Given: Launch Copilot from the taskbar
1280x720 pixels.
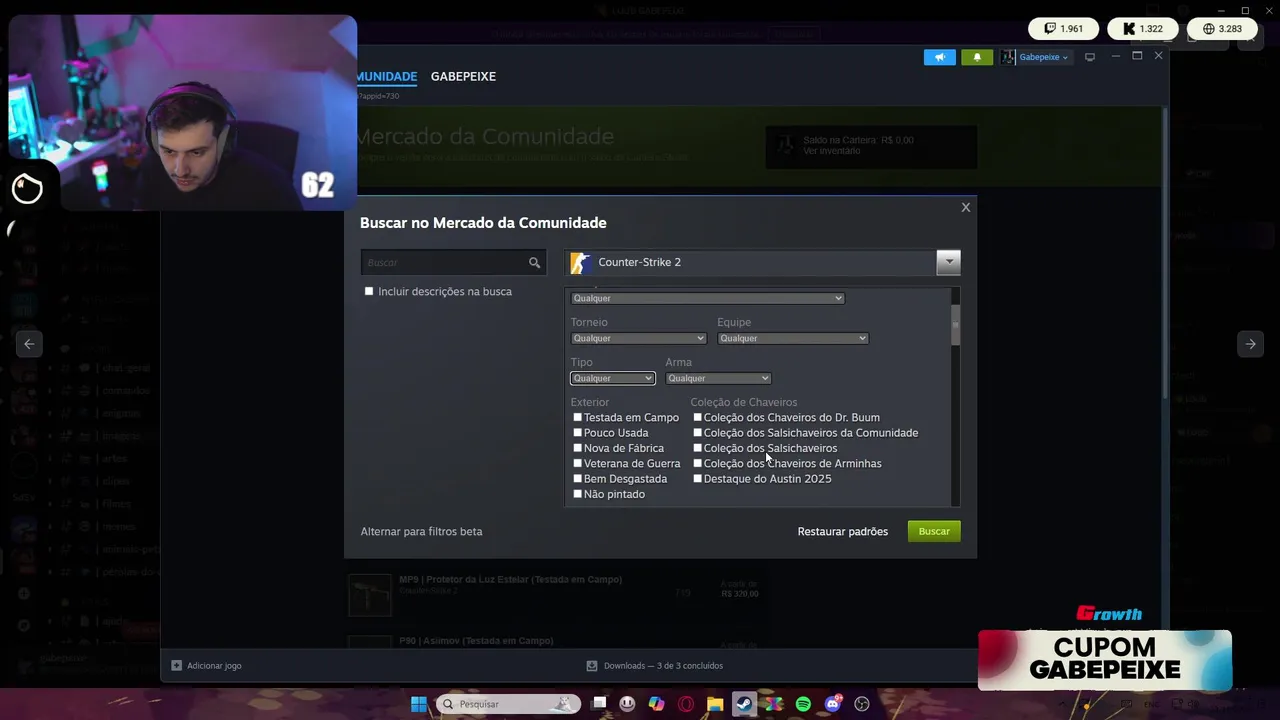Looking at the screenshot, I should point(656,704).
